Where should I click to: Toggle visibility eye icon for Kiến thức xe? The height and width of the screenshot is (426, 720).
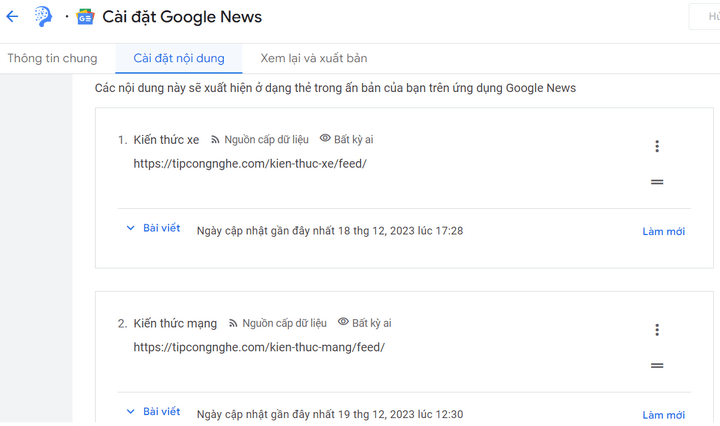(325, 138)
